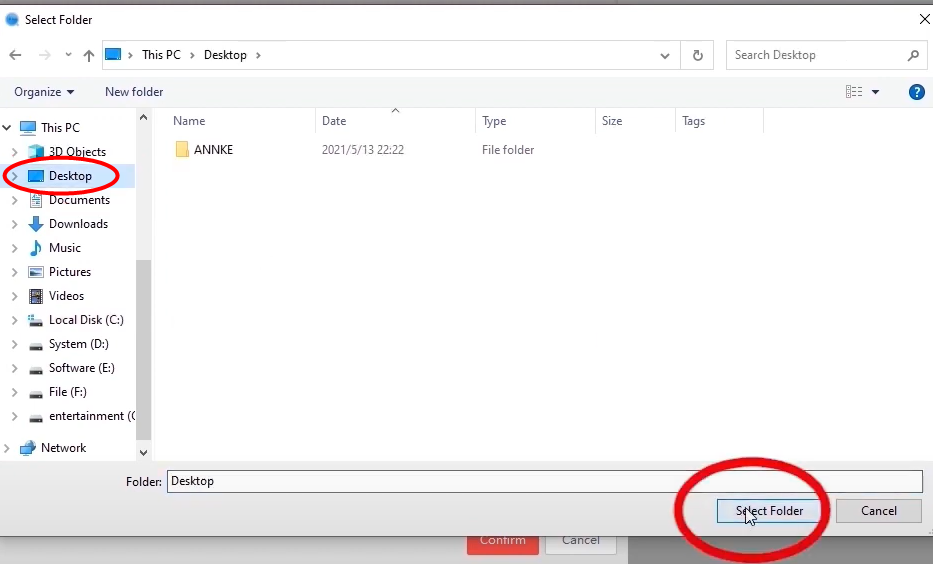Expand the Network tree node
Screen dimensions: 933x564
point(7,448)
